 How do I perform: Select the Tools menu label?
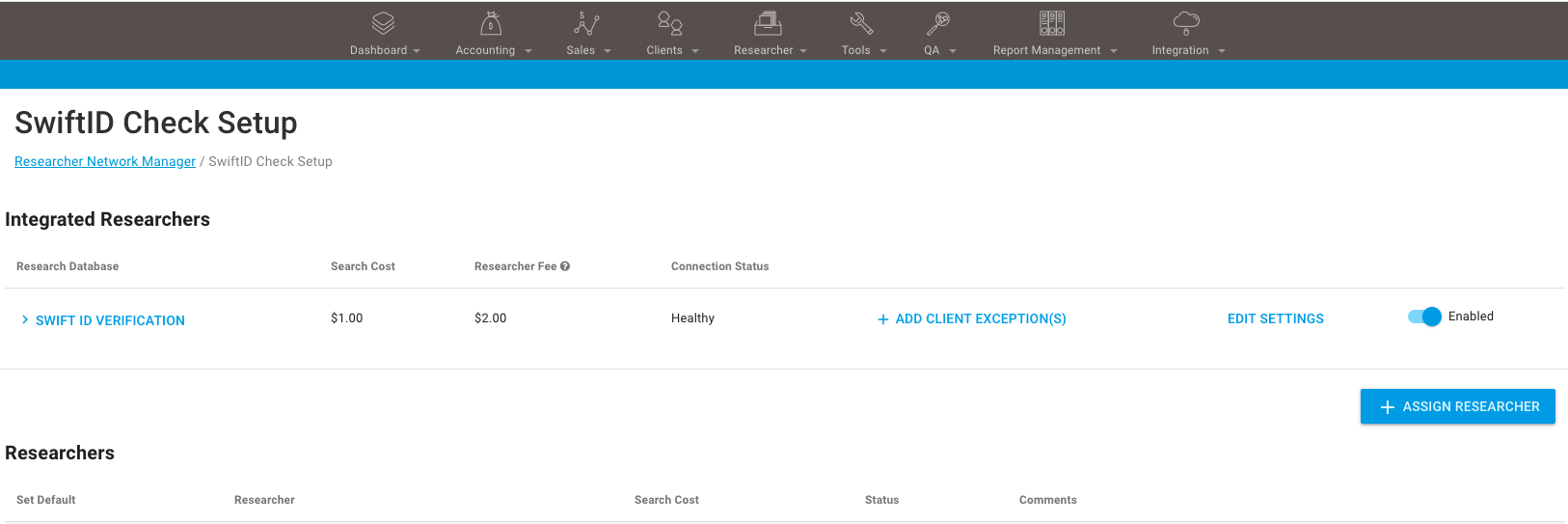[x=855, y=50]
